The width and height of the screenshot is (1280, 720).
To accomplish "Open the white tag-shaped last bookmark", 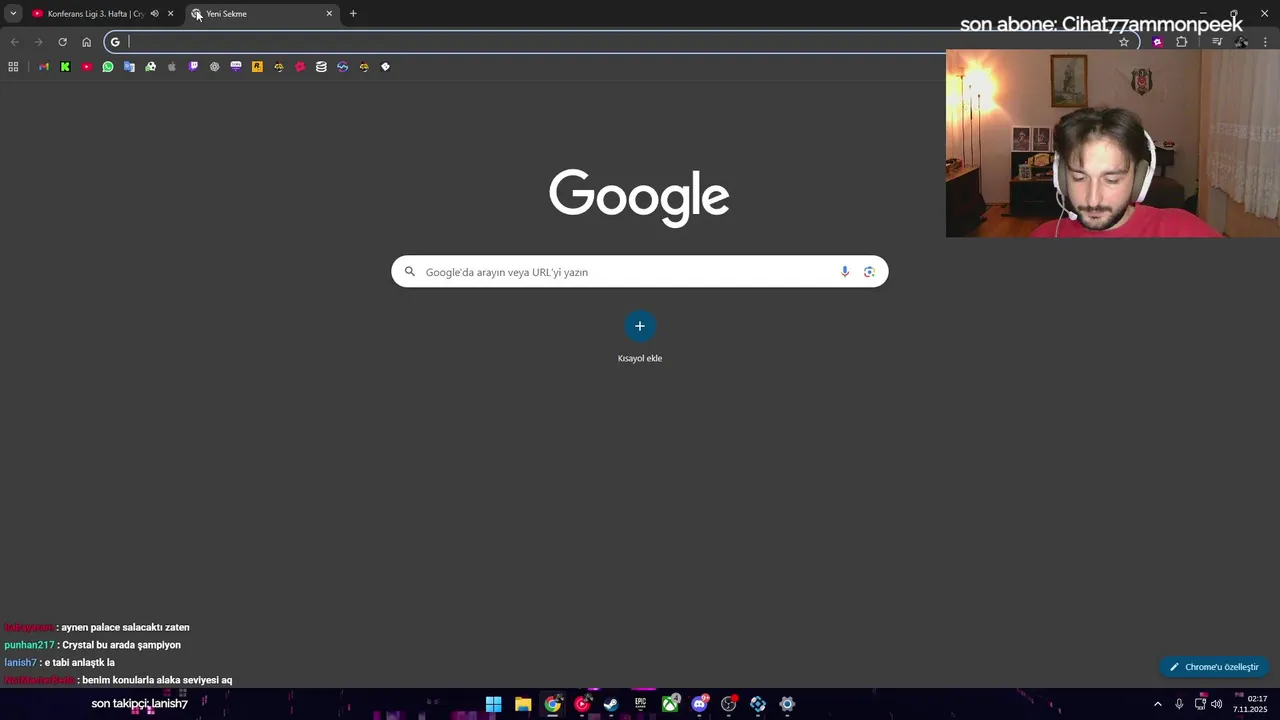I will pos(385,67).
